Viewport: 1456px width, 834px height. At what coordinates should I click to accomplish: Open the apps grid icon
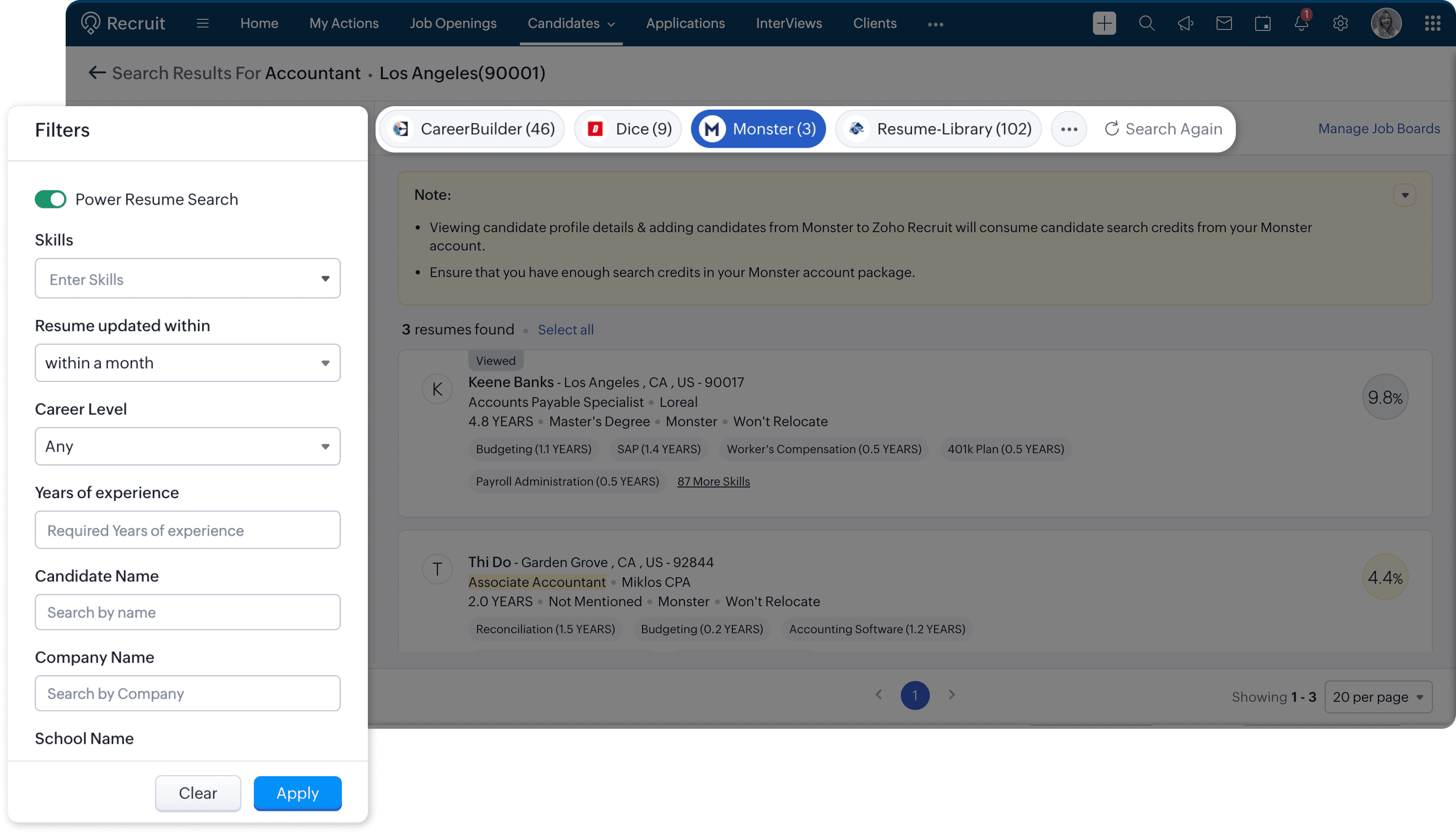(1432, 24)
